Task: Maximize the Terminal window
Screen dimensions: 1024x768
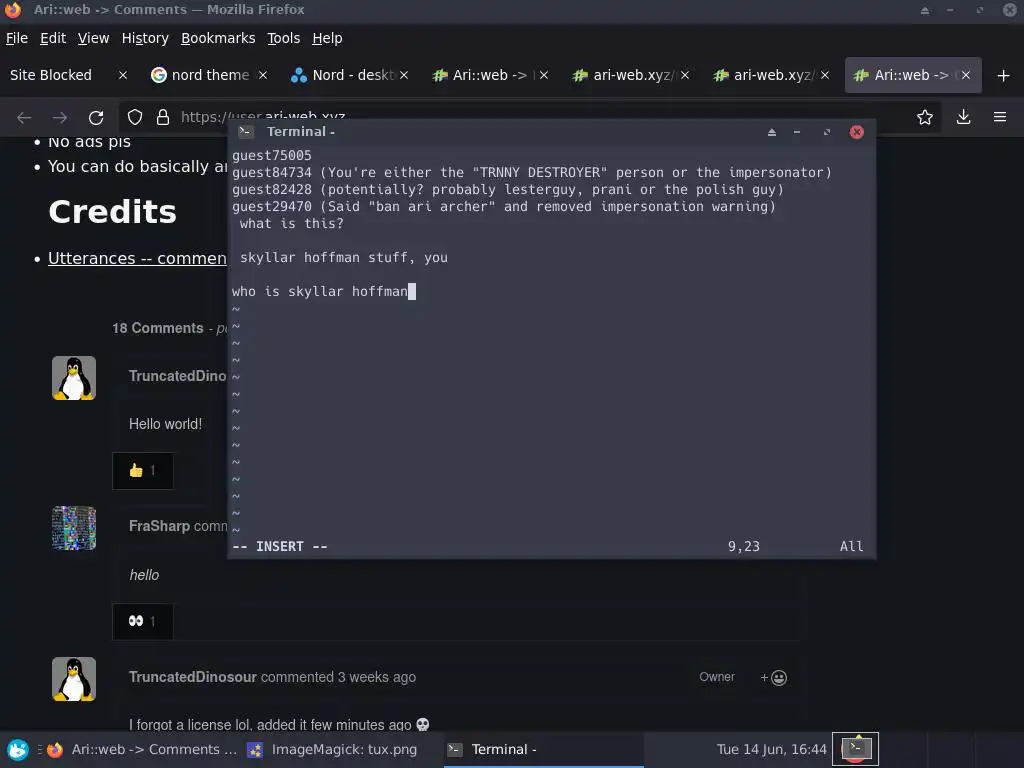Action: (827, 132)
